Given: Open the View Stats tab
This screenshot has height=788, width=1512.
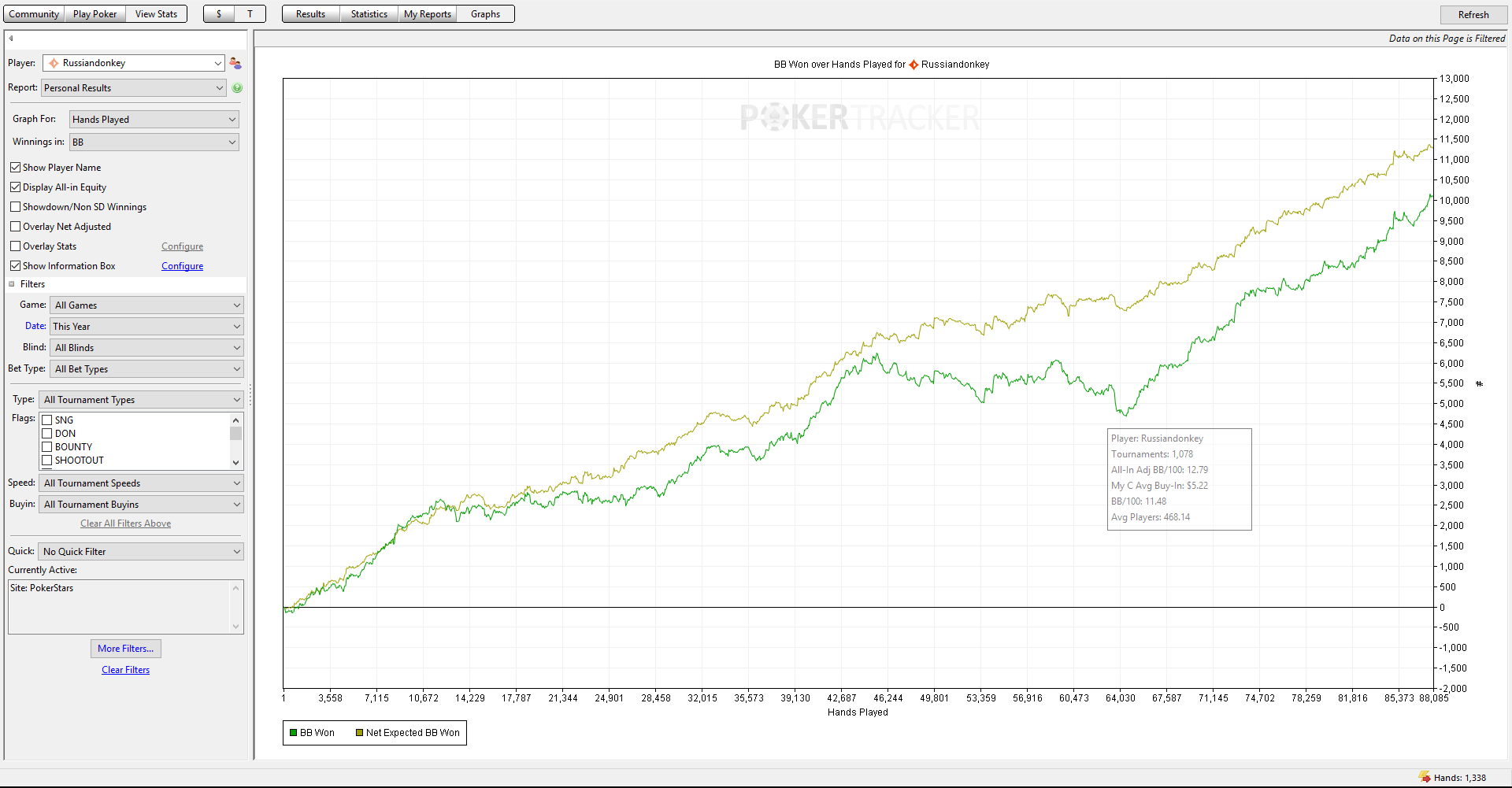Looking at the screenshot, I should [x=157, y=14].
